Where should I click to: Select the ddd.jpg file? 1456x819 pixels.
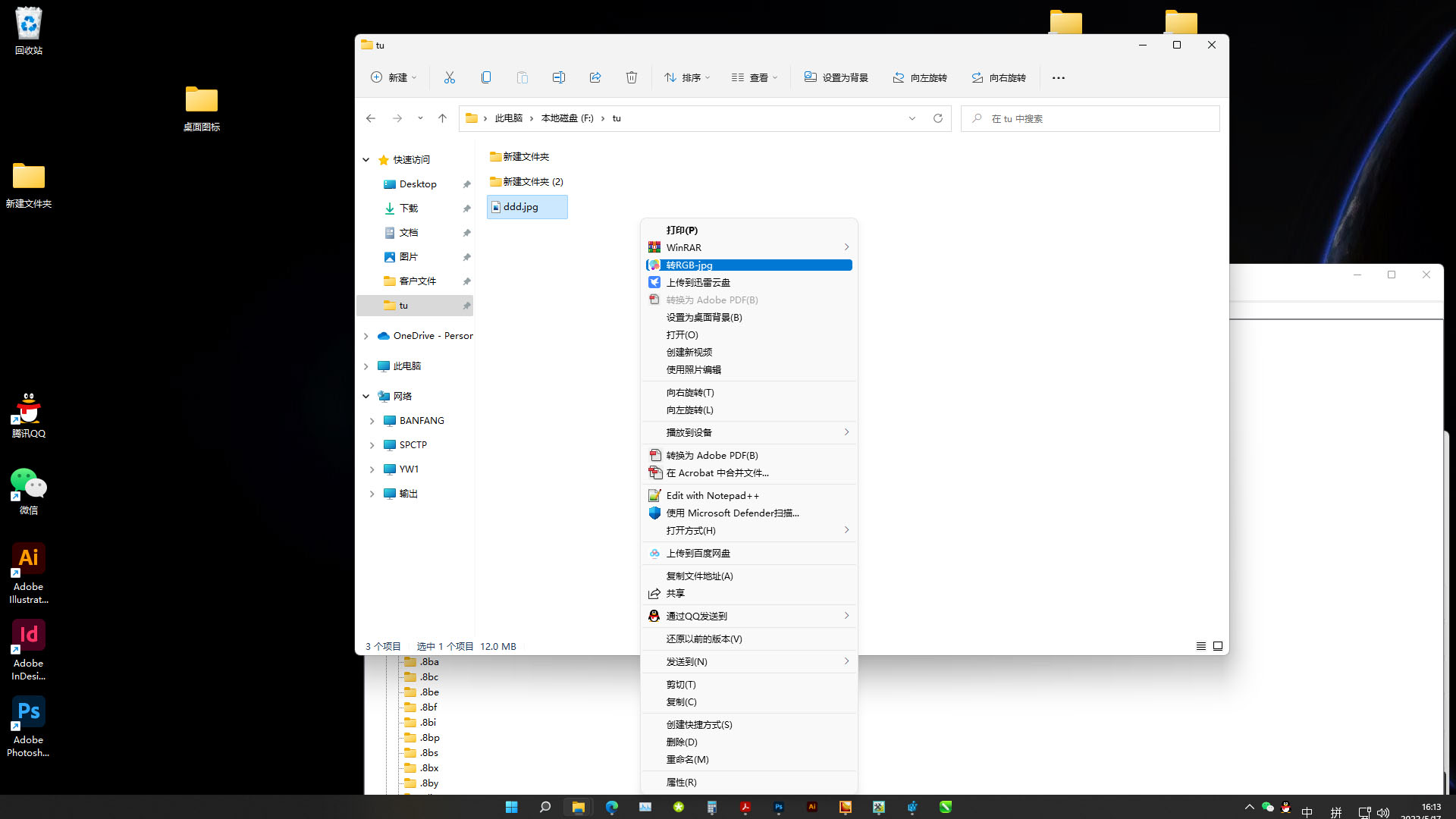(527, 207)
